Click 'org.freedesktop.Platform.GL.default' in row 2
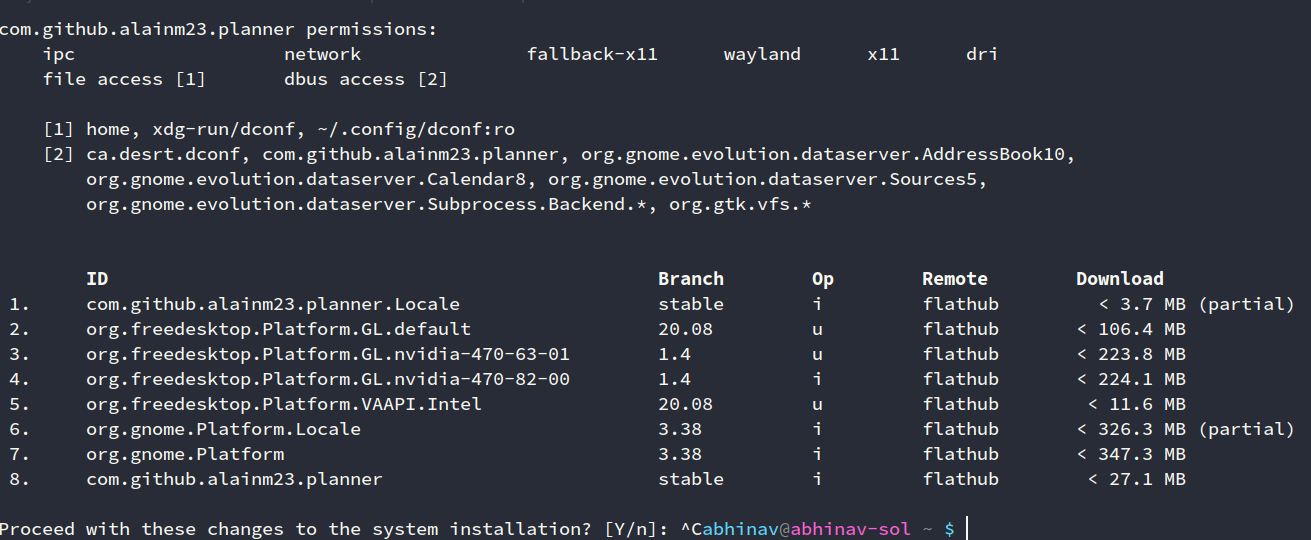Screen dimensions: 1311x540 coord(278,329)
